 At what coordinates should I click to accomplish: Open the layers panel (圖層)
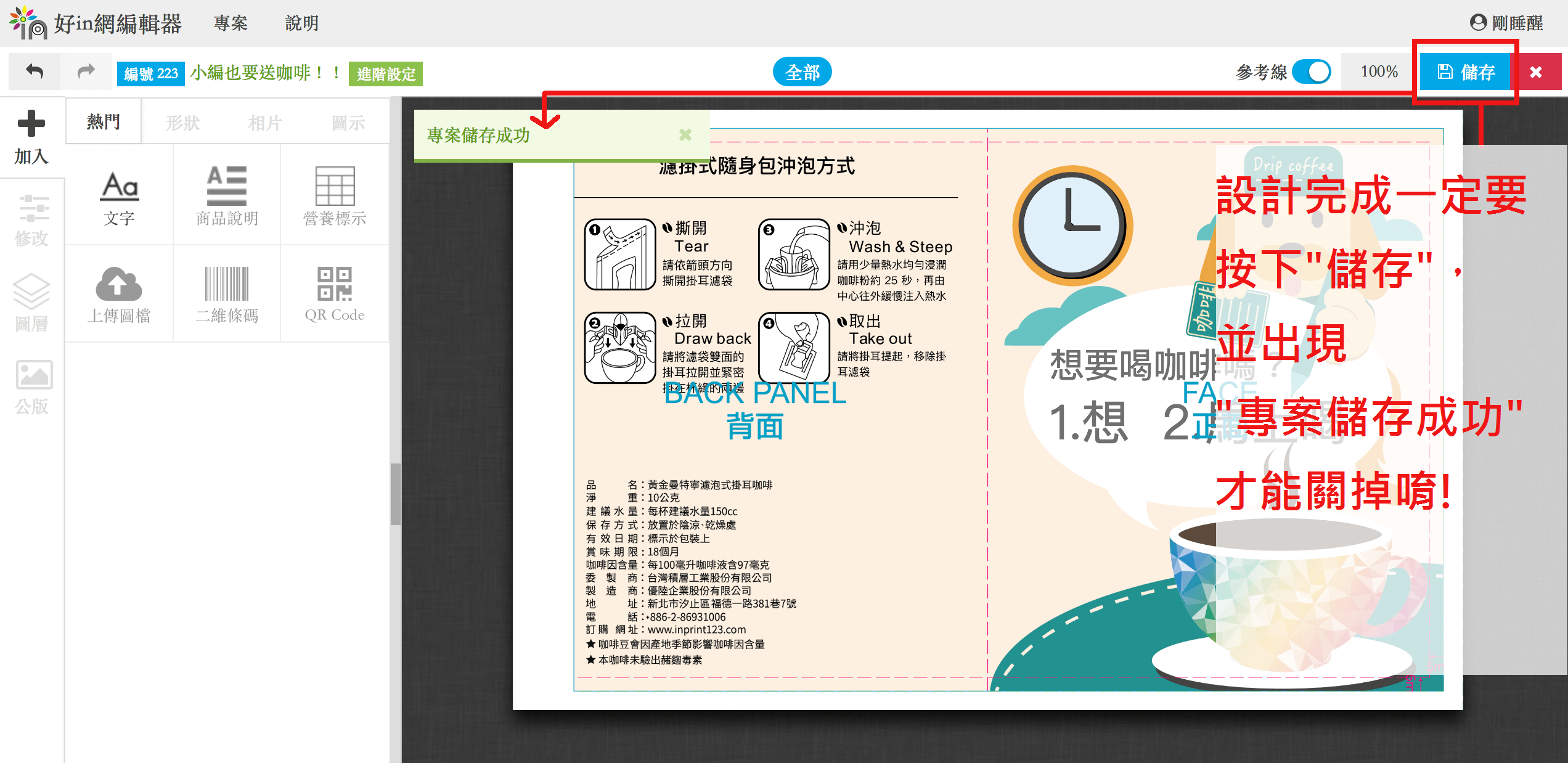(x=31, y=303)
